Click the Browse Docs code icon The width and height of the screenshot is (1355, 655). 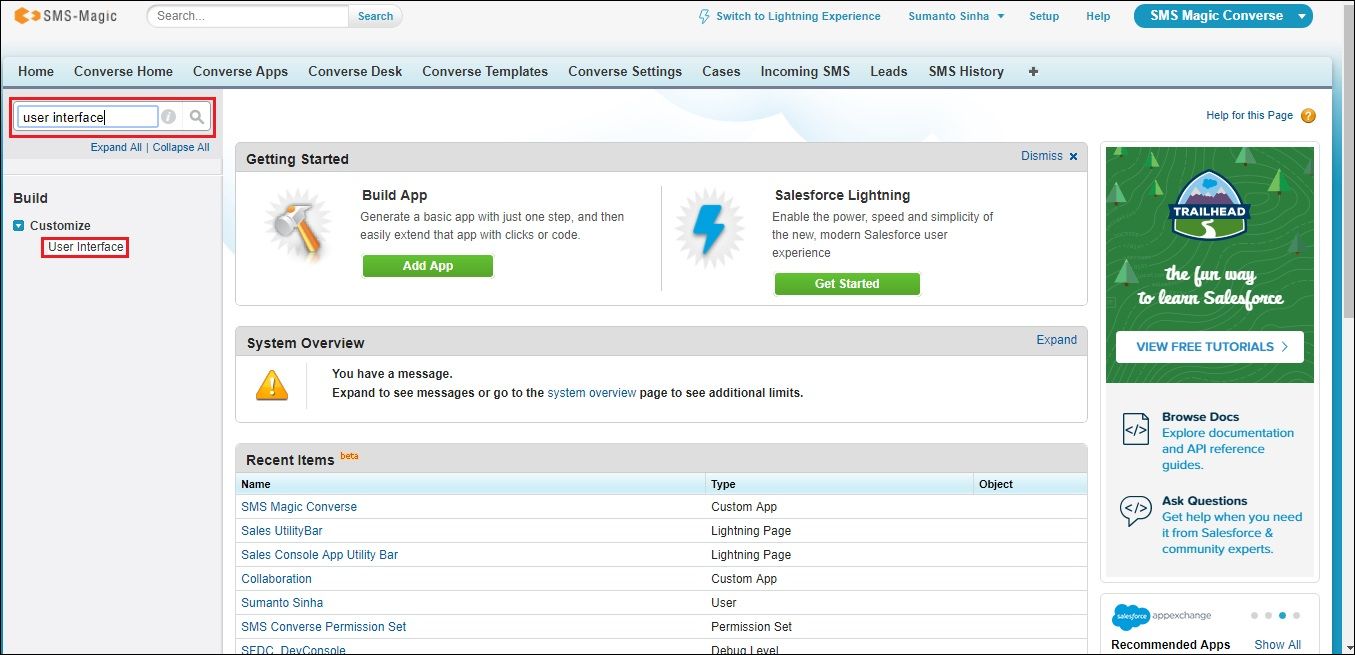point(1136,429)
